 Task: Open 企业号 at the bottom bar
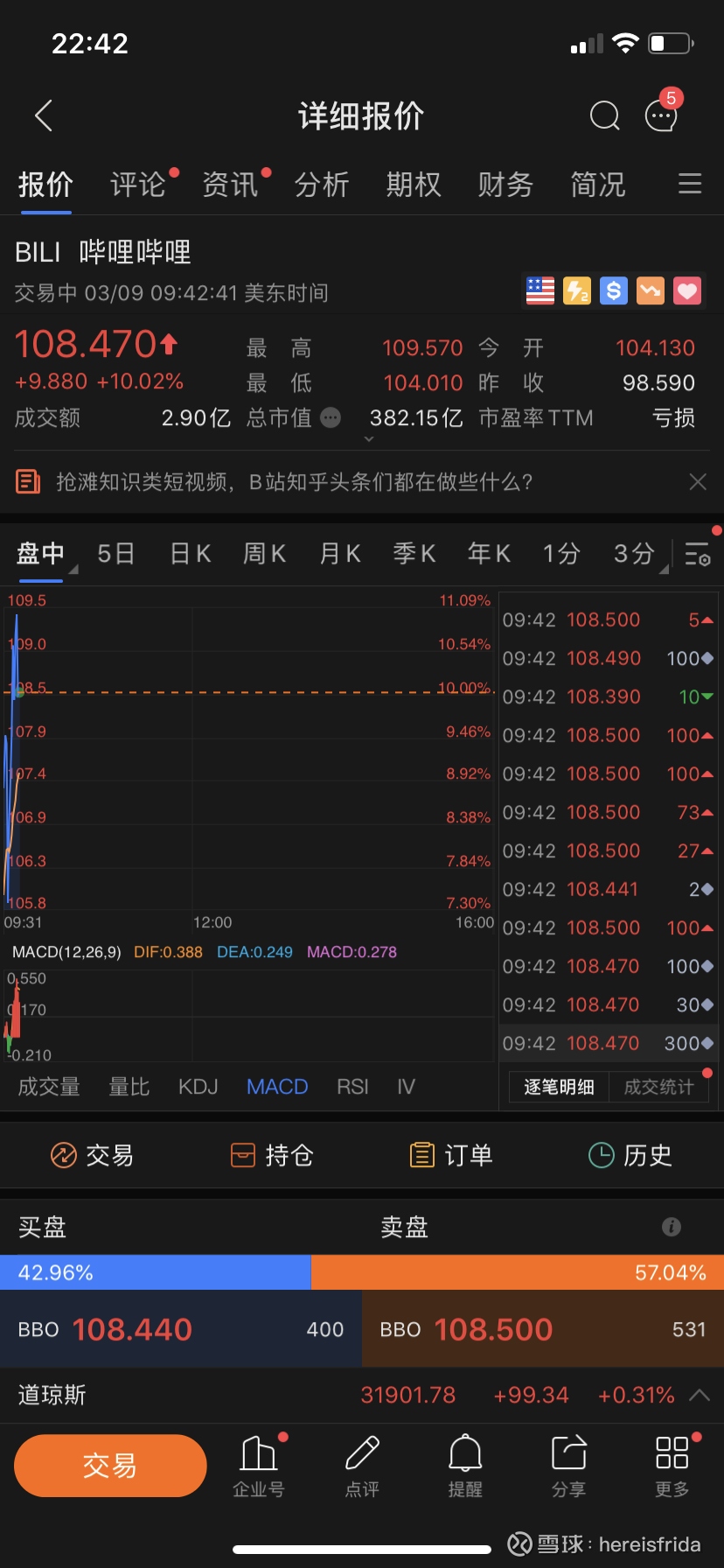click(x=259, y=1466)
